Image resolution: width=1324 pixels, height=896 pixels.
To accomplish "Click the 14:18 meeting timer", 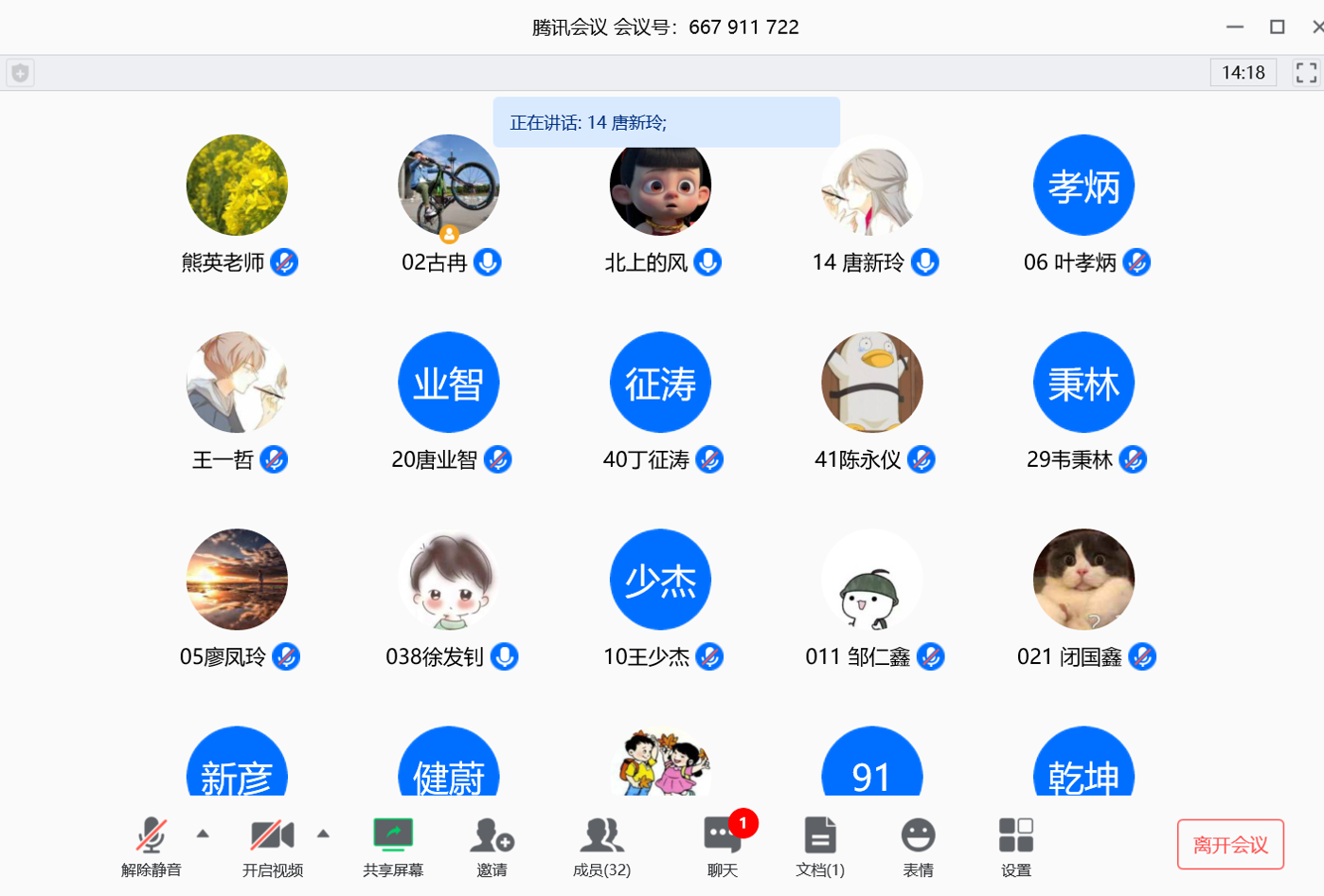I will (x=1243, y=73).
